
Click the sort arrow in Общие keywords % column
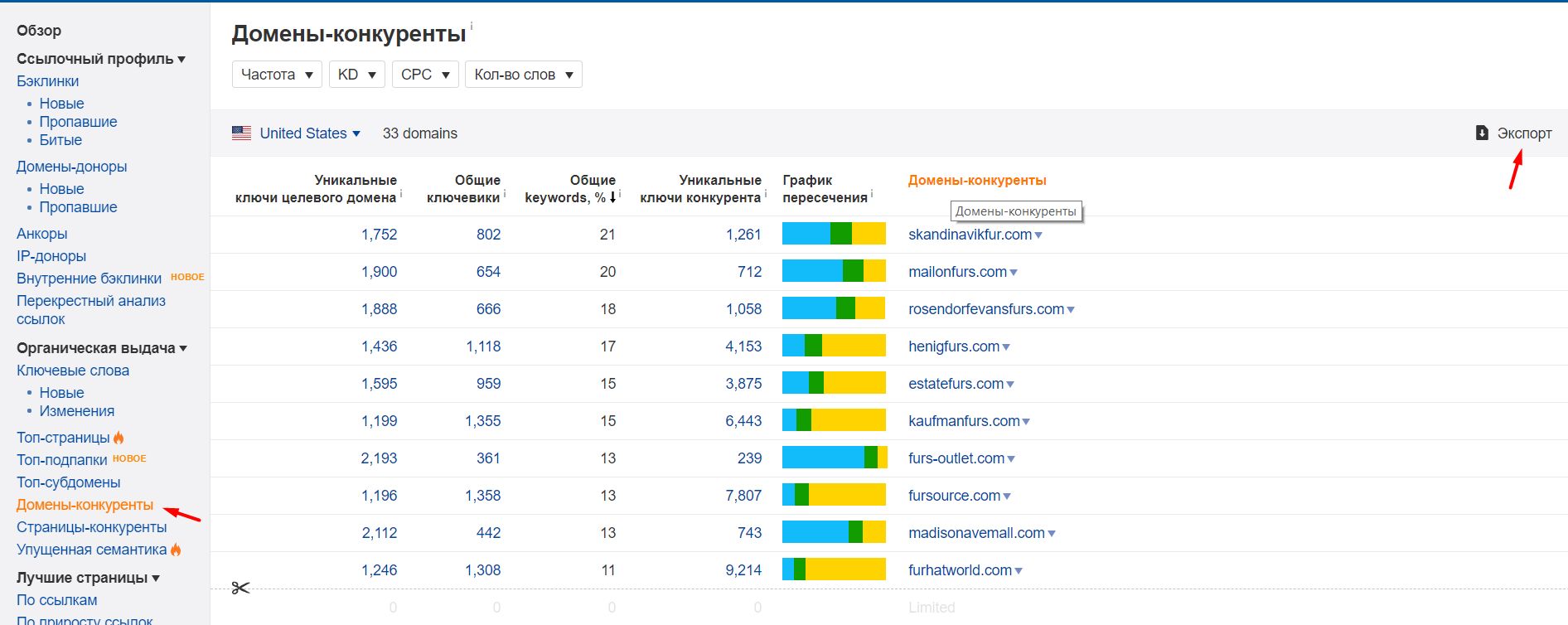[613, 197]
